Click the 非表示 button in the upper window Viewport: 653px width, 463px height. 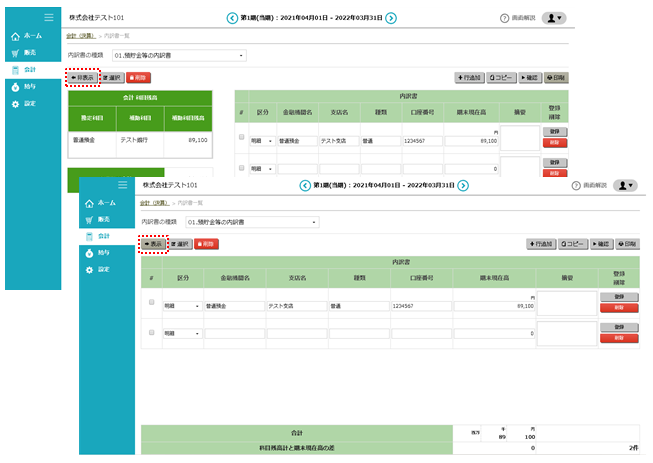[81, 76]
